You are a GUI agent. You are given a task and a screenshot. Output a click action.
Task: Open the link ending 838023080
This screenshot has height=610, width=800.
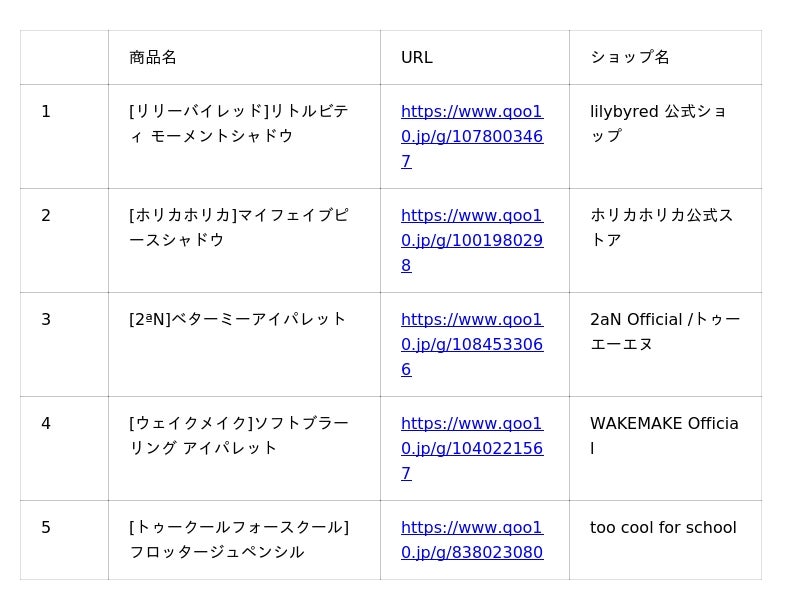[472, 540]
